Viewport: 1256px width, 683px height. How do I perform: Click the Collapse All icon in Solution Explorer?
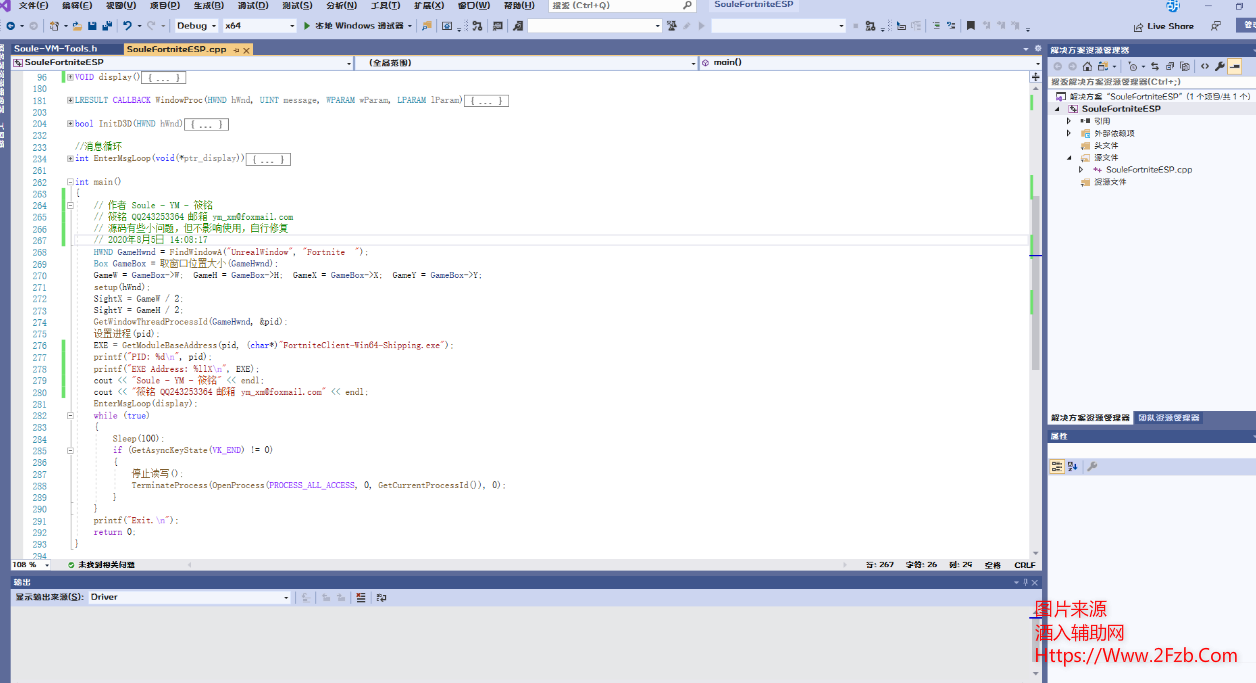tap(1172, 66)
